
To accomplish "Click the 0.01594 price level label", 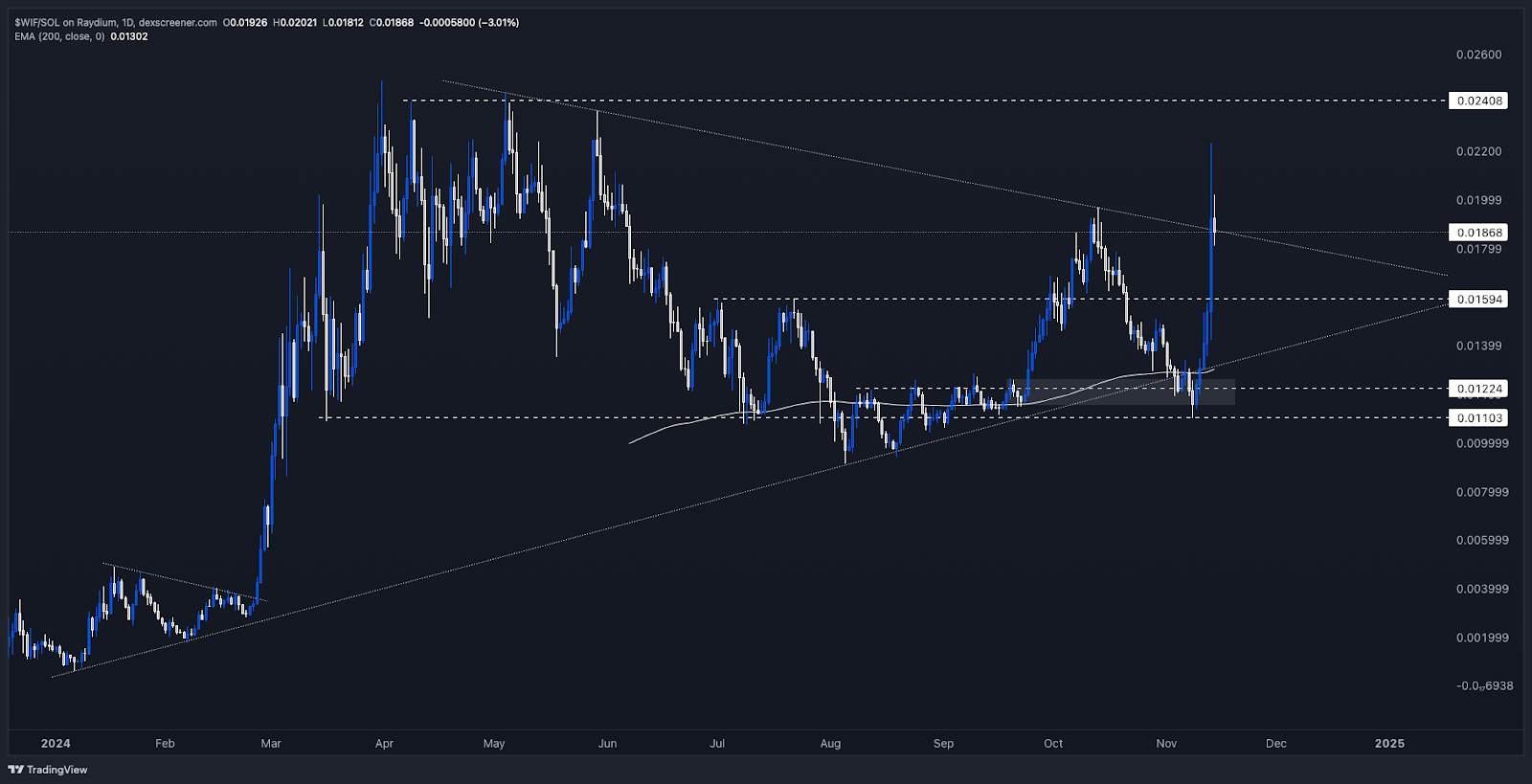I will (1478, 299).
